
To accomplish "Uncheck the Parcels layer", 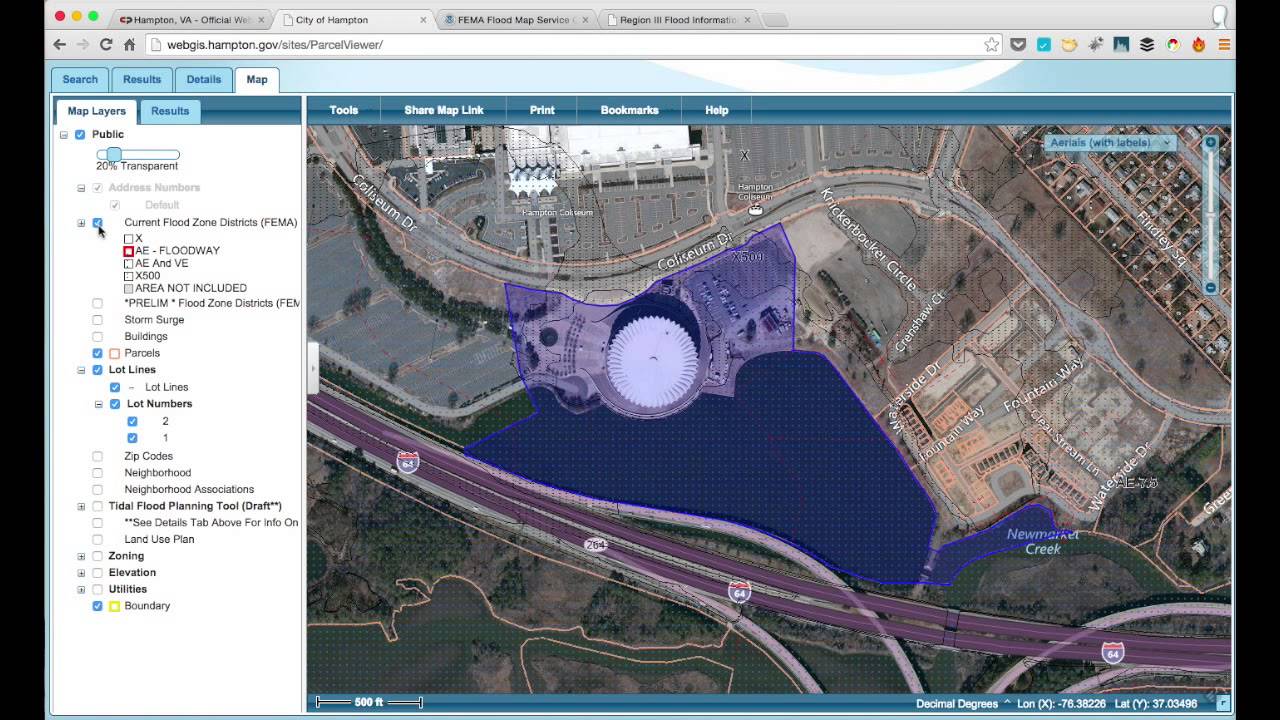I will tap(97, 353).
